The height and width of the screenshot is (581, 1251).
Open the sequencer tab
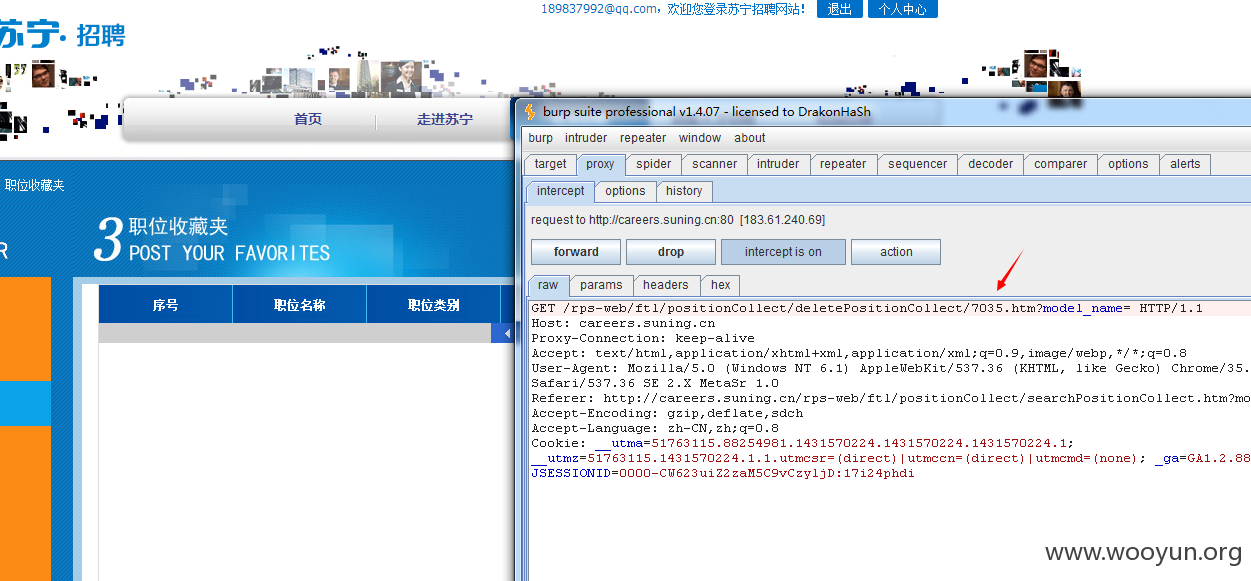point(918,164)
